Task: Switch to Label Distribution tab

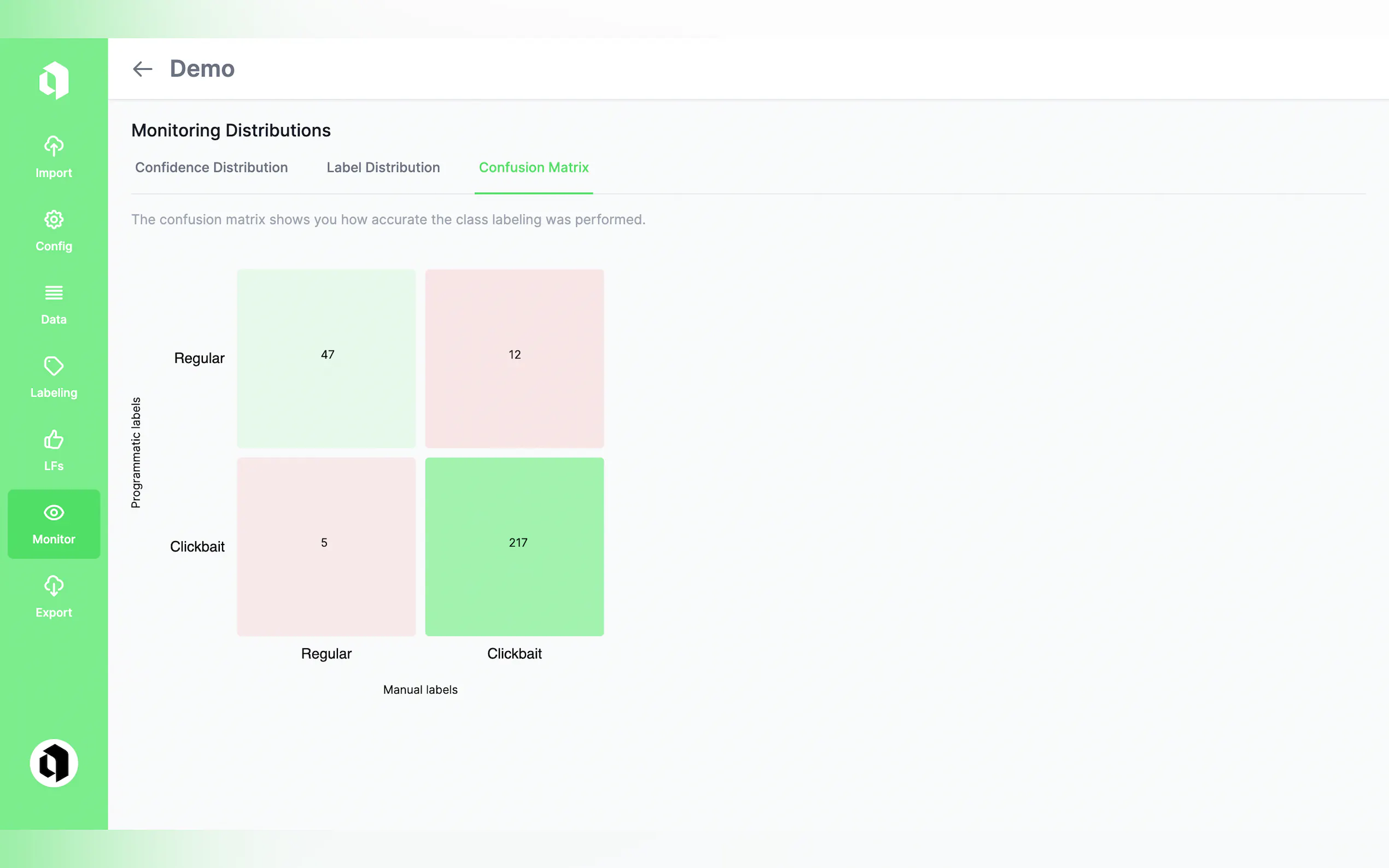Action: click(383, 168)
